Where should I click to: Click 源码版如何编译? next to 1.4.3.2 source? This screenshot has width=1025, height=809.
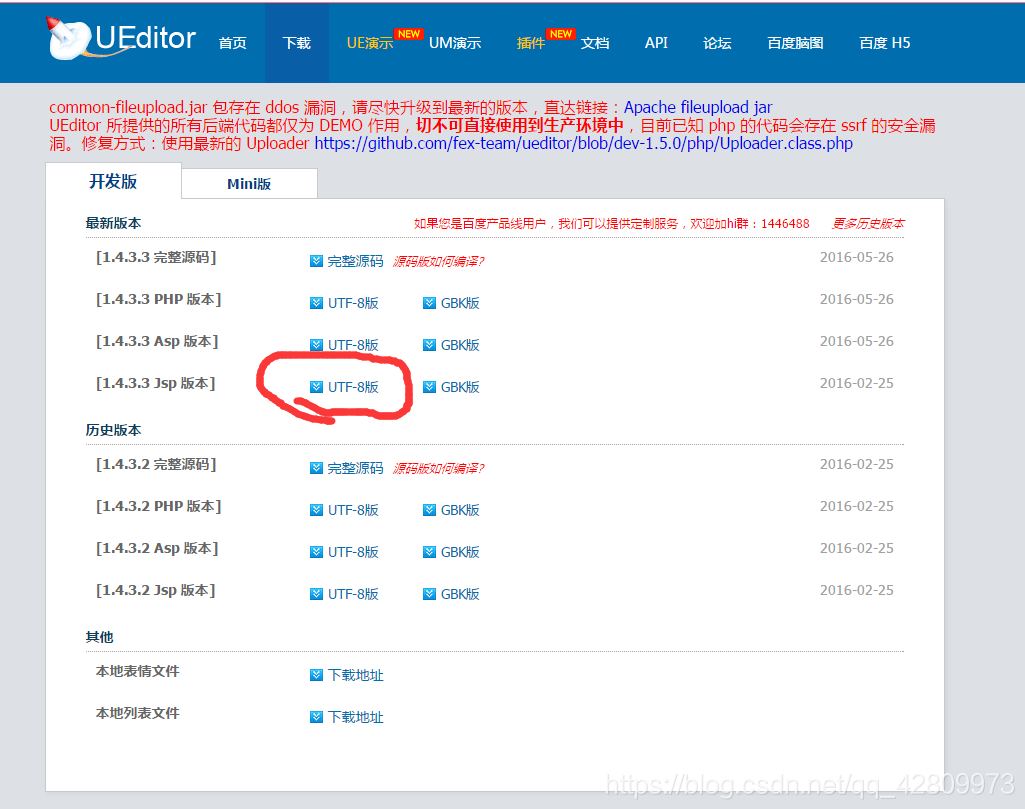pyautogui.click(x=439, y=468)
